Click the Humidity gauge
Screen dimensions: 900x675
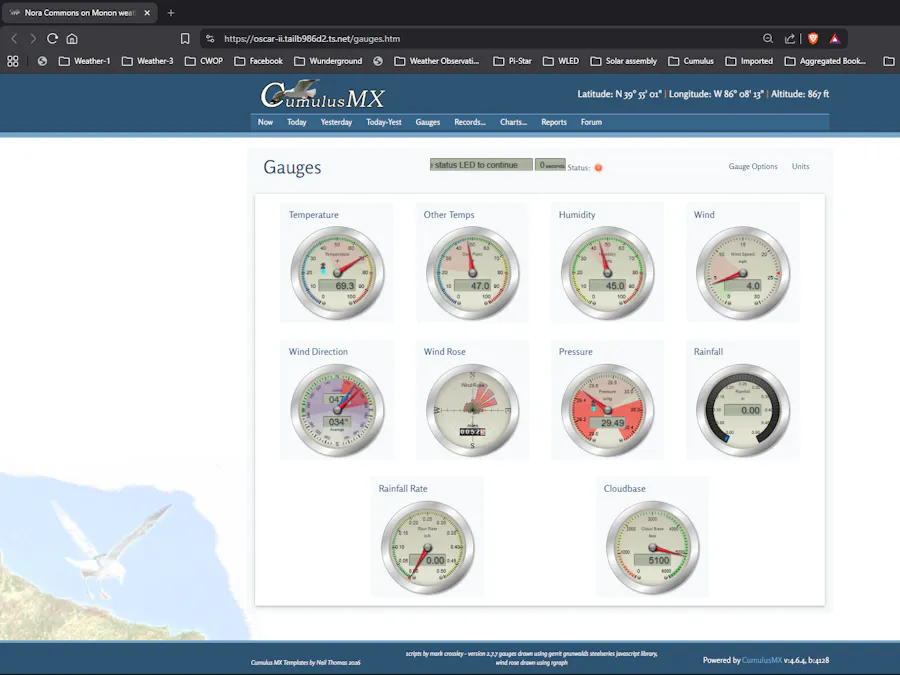[607, 270]
